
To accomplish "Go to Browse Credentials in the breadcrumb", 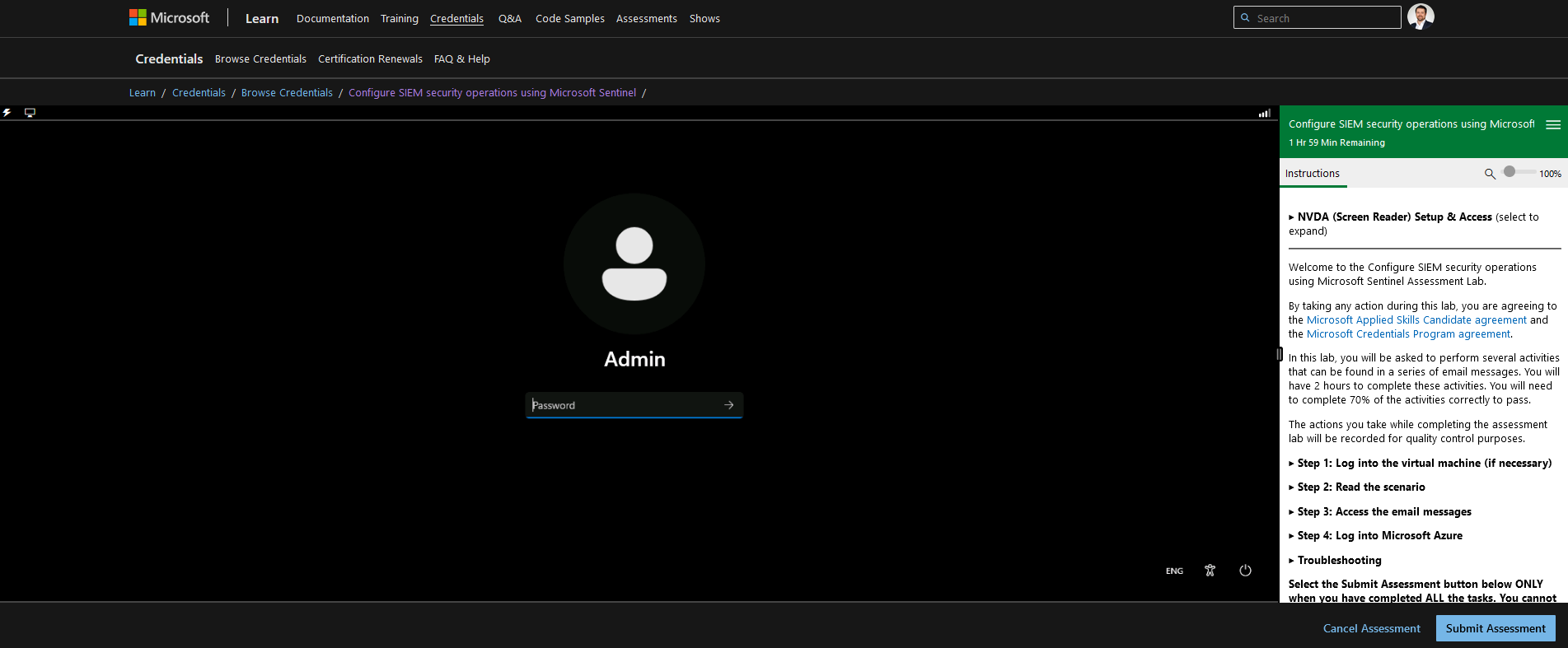I will pos(287,93).
